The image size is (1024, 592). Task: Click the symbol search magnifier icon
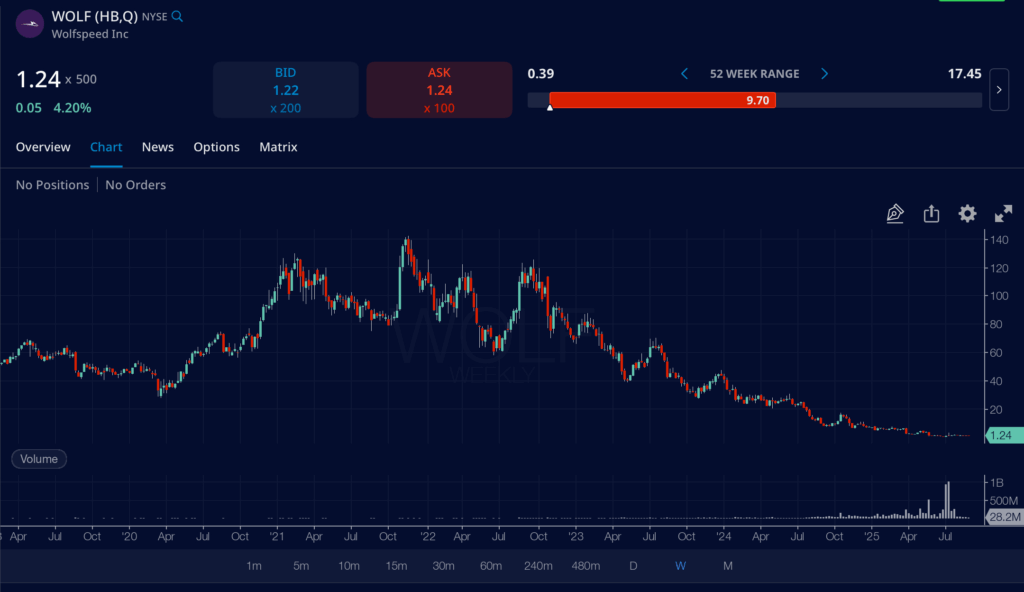coord(177,16)
